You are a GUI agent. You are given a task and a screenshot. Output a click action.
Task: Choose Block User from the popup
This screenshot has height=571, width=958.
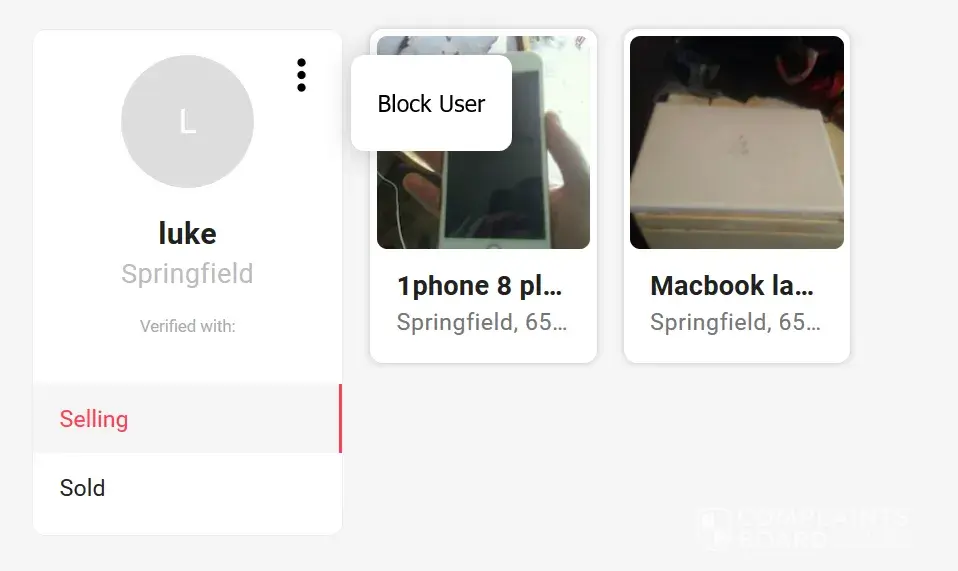431,103
